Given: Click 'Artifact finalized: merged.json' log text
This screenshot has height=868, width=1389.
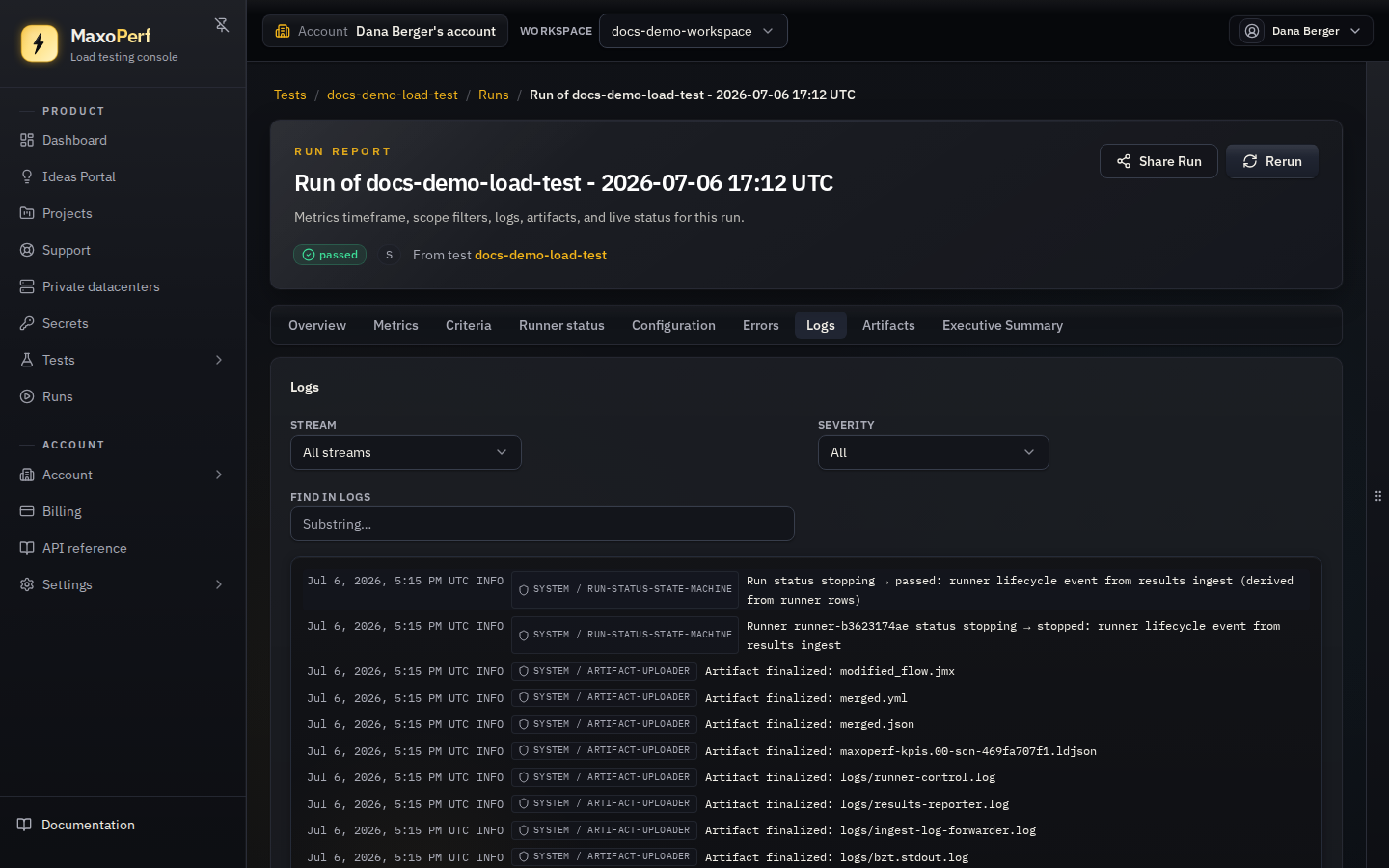Looking at the screenshot, I should pos(809,724).
